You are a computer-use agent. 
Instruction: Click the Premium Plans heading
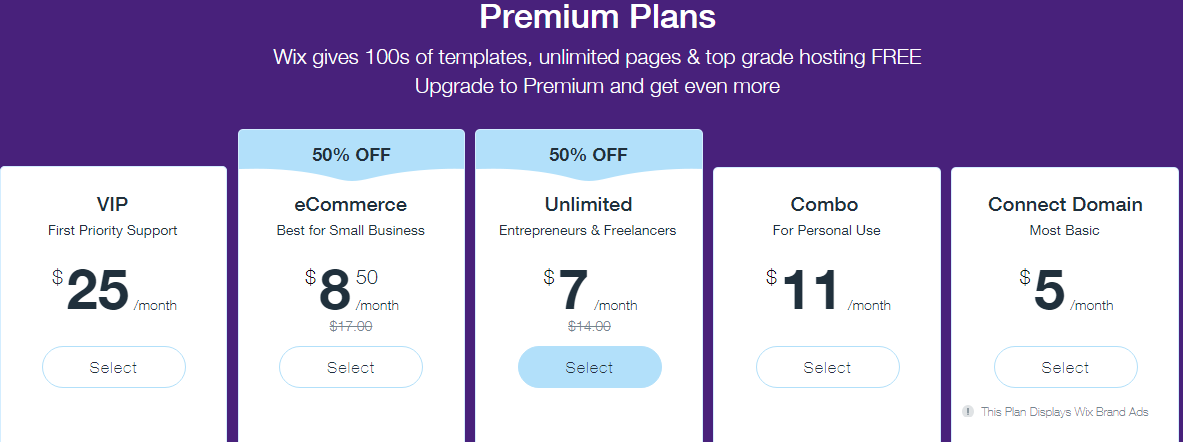click(598, 17)
